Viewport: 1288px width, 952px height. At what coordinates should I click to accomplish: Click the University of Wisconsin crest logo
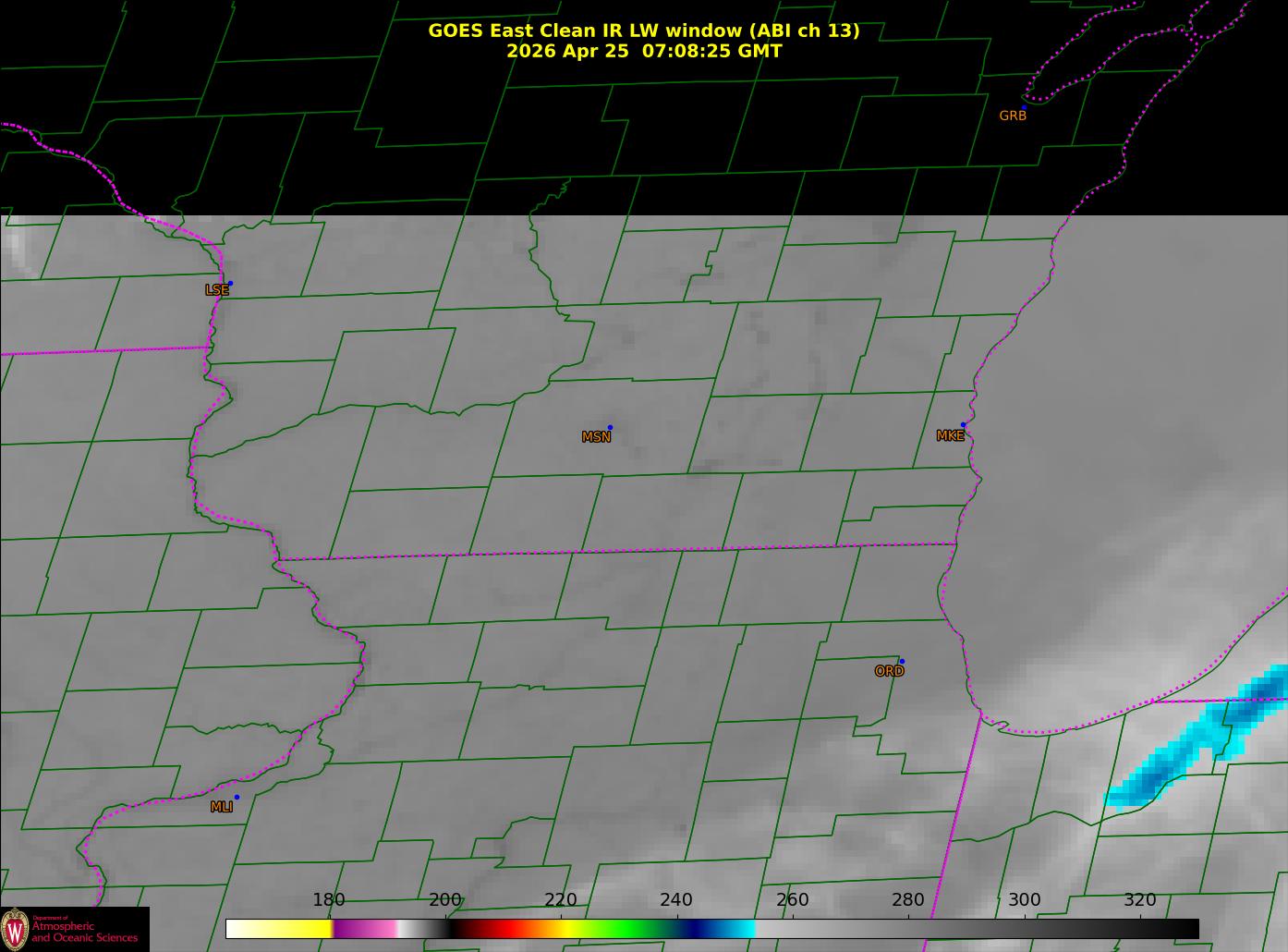pyautogui.click(x=15, y=929)
